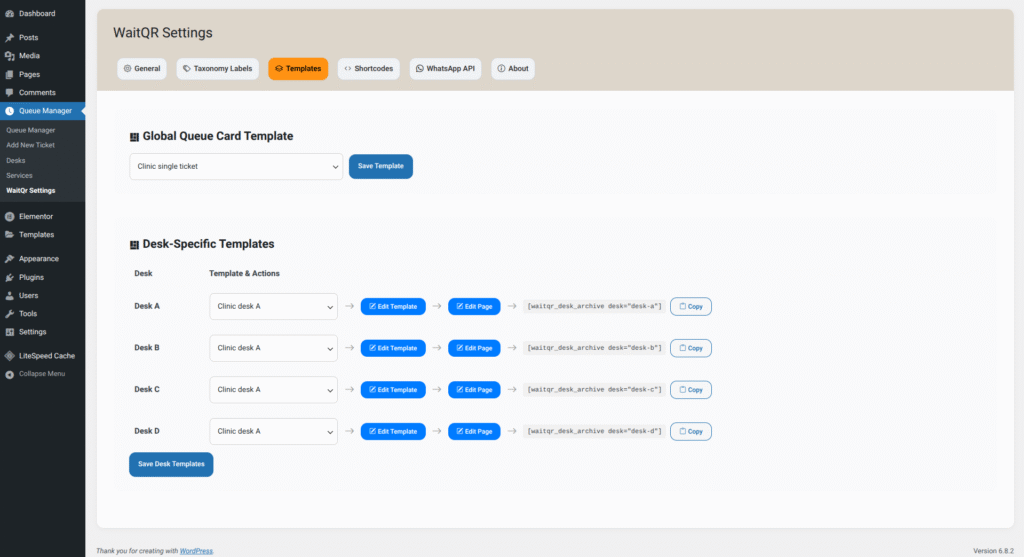Click the Comments bubble icon
This screenshot has width=1024, height=557.
pos(10,93)
